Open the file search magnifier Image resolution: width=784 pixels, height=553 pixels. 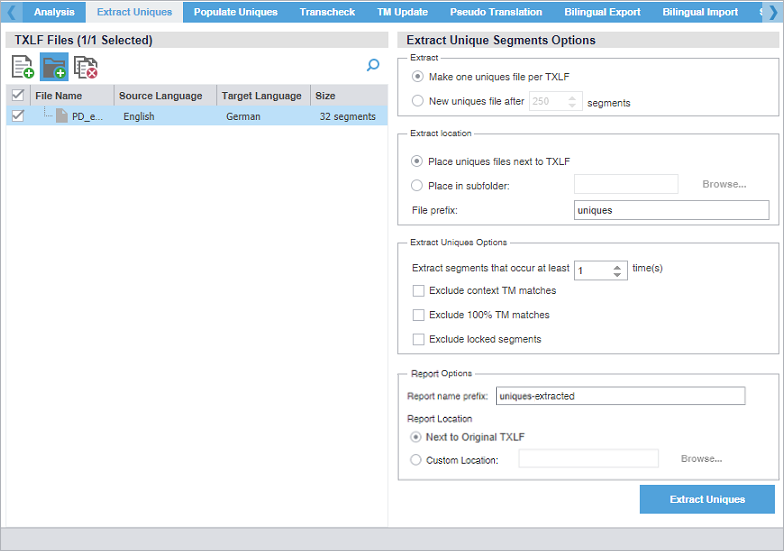pos(373,66)
